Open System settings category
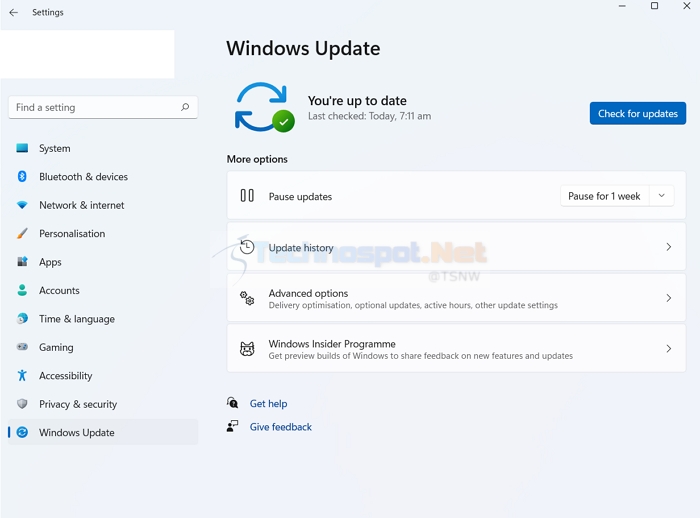This screenshot has height=518, width=700. point(103,148)
